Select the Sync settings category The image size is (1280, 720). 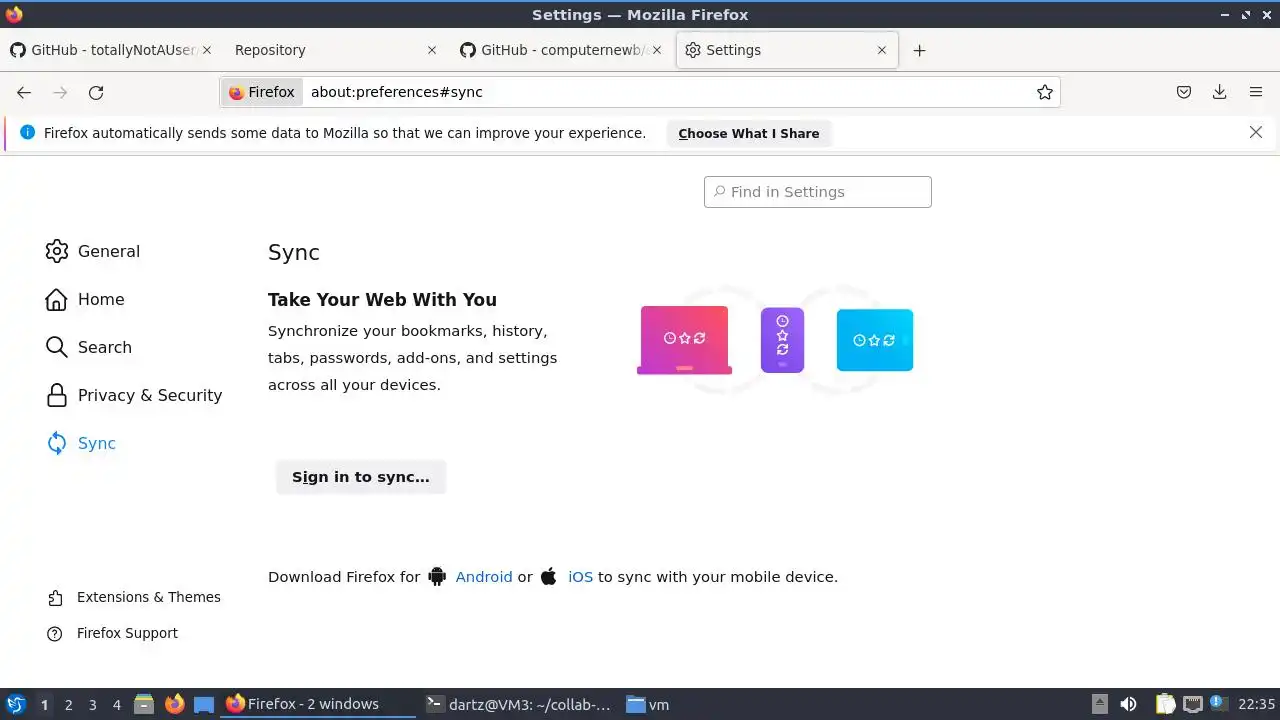[81, 443]
